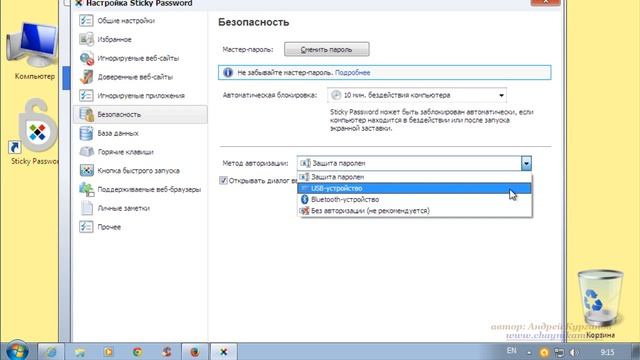This screenshot has height=360, width=640.
Task: Launch Firefox from the taskbar
Action: 195,352
